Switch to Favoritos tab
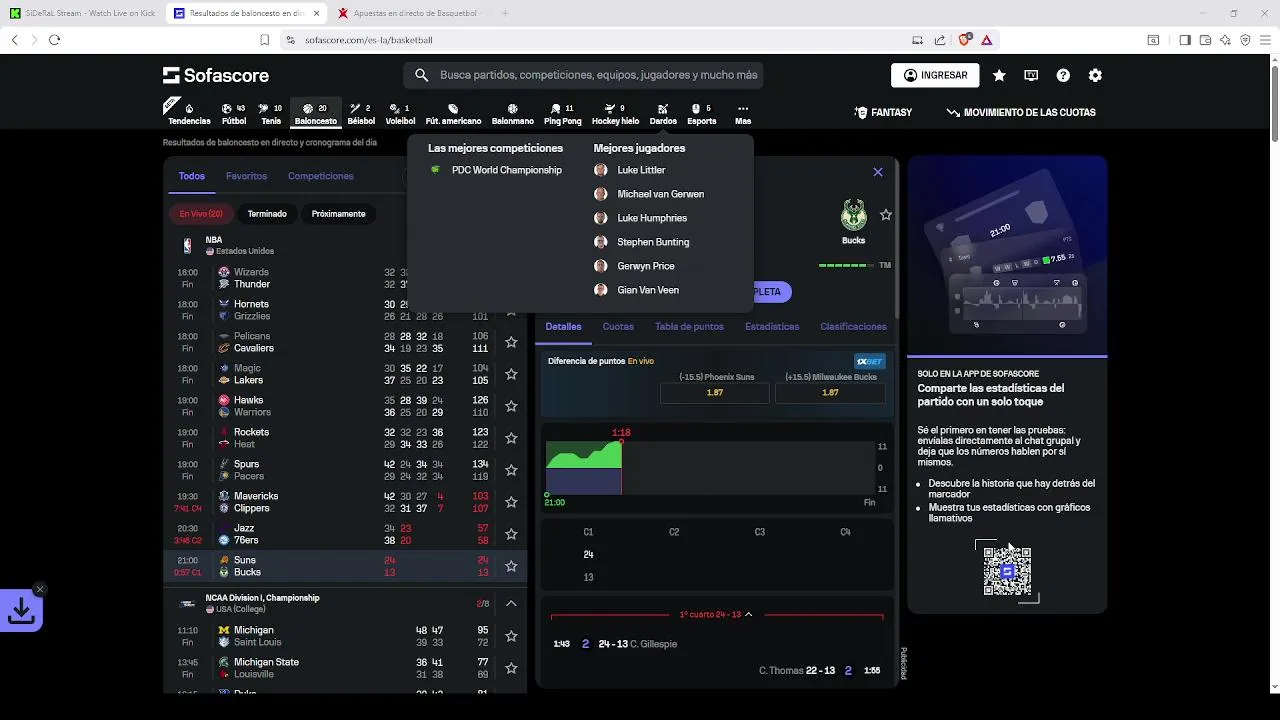 click(246, 176)
